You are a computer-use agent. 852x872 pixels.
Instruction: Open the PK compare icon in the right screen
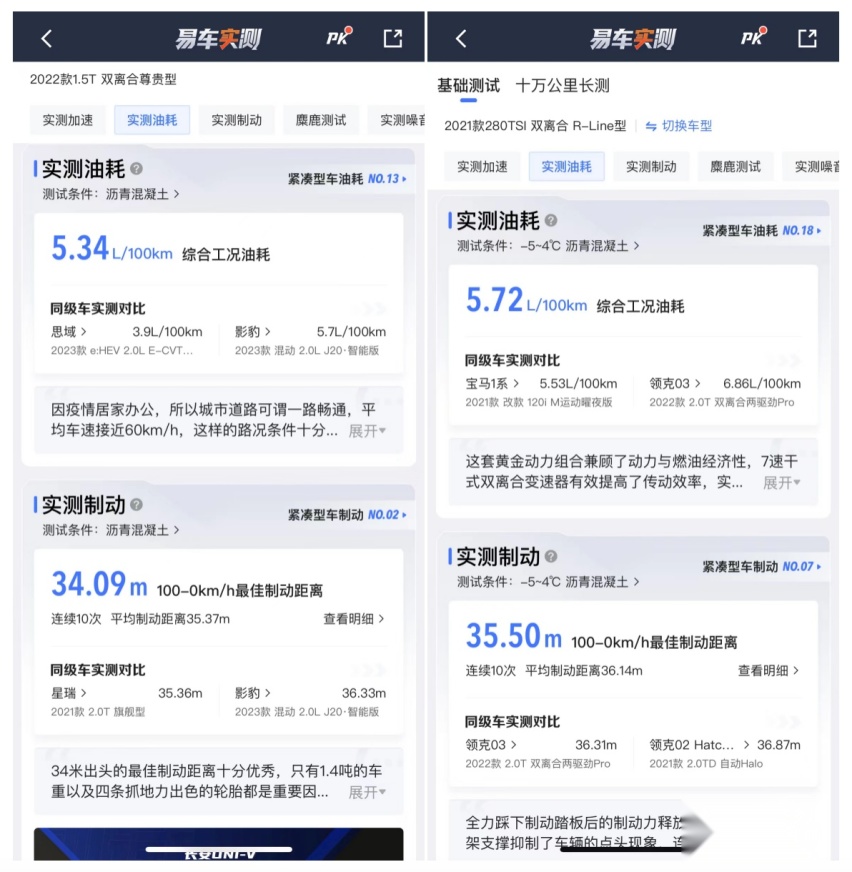(753, 37)
